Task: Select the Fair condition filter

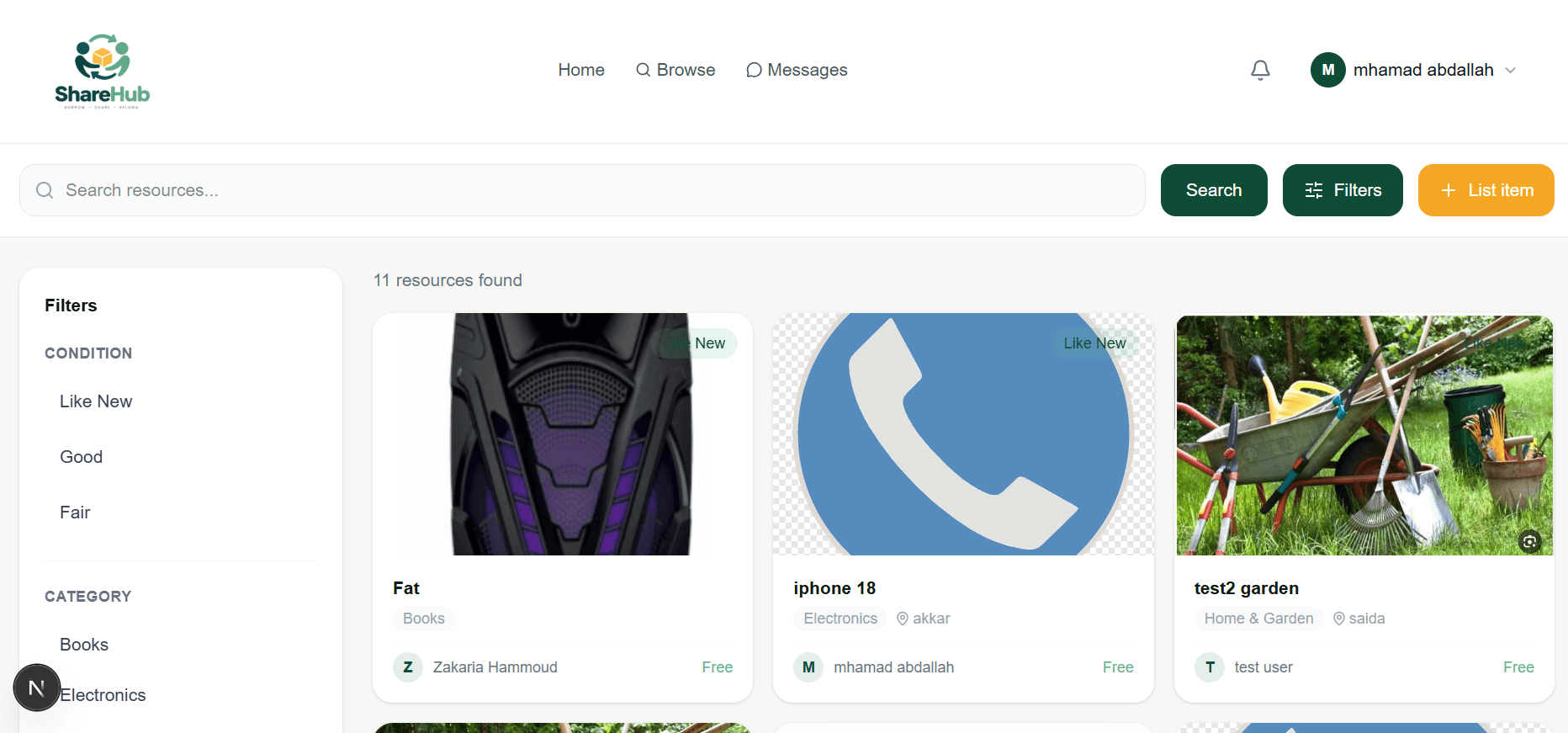Action: point(75,513)
